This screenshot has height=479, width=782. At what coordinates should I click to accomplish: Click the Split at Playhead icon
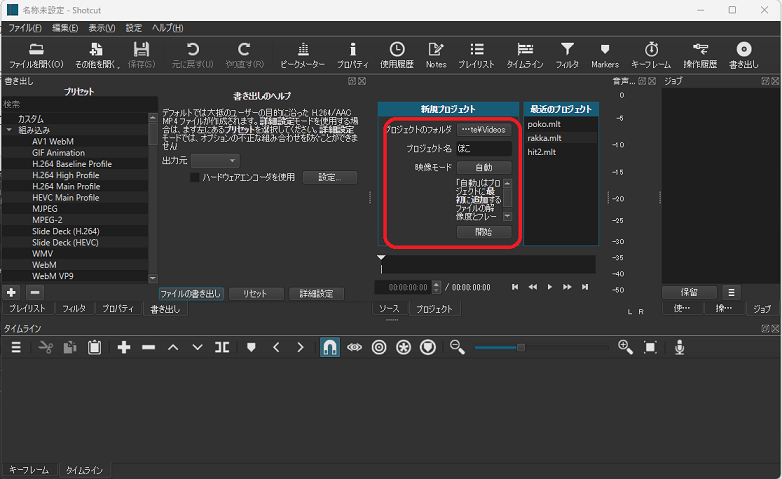222,347
